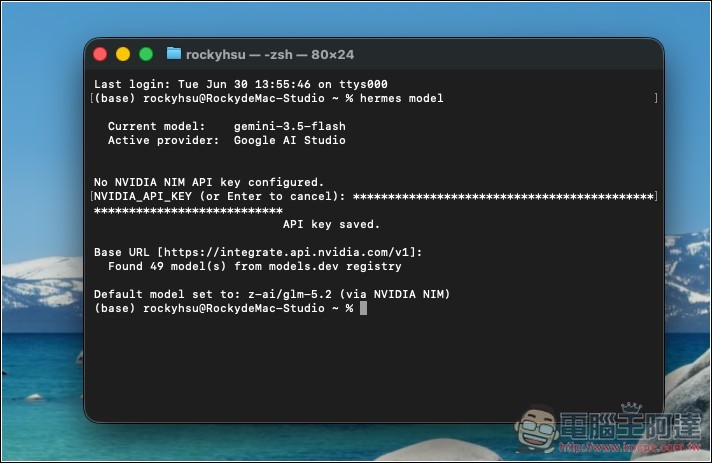The height and width of the screenshot is (463, 712).
Task: Click the 'Google AI Studio' provider value
Action: (290, 140)
